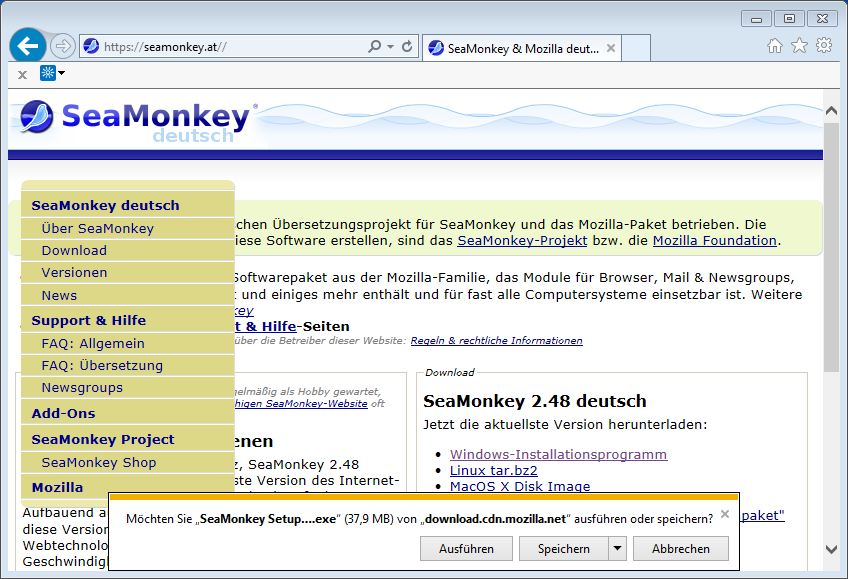Screen dimensions: 848x579
Task: Click the SeaMonkey favicon in the address bar
Action: (91, 46)
